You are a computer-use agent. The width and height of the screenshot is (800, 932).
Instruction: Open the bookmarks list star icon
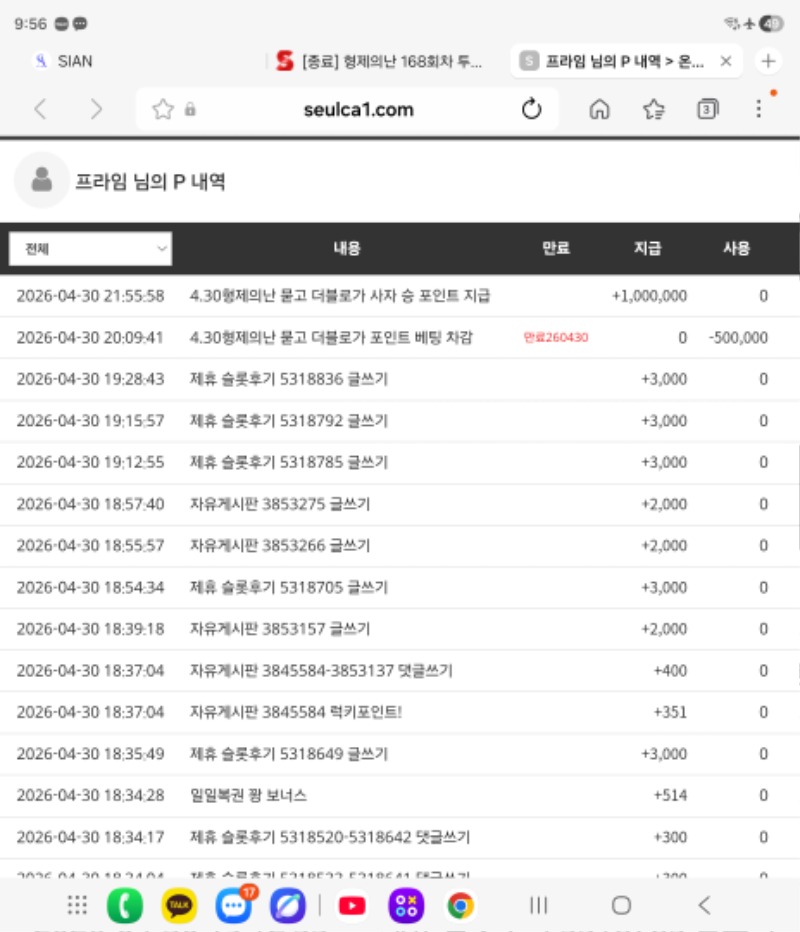(654, 110)
